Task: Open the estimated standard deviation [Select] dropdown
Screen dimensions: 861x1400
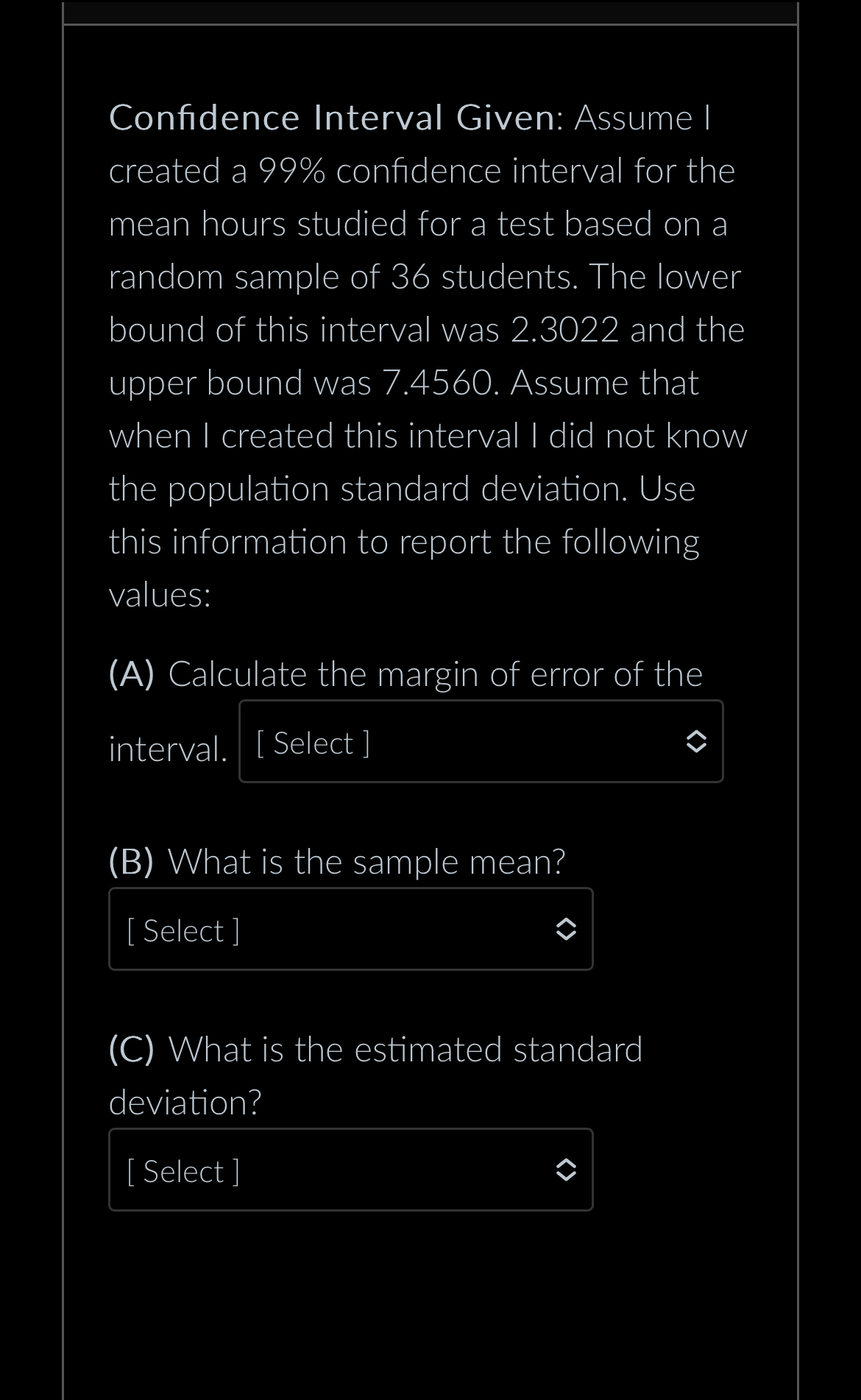Action: [x=350, y=1170]
